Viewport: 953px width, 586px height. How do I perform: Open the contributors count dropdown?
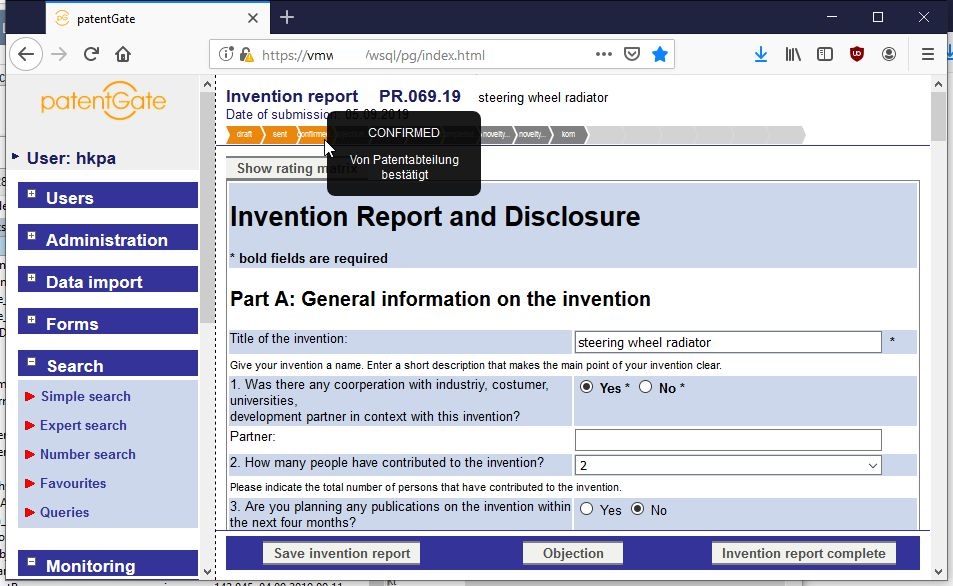point(873,465)
